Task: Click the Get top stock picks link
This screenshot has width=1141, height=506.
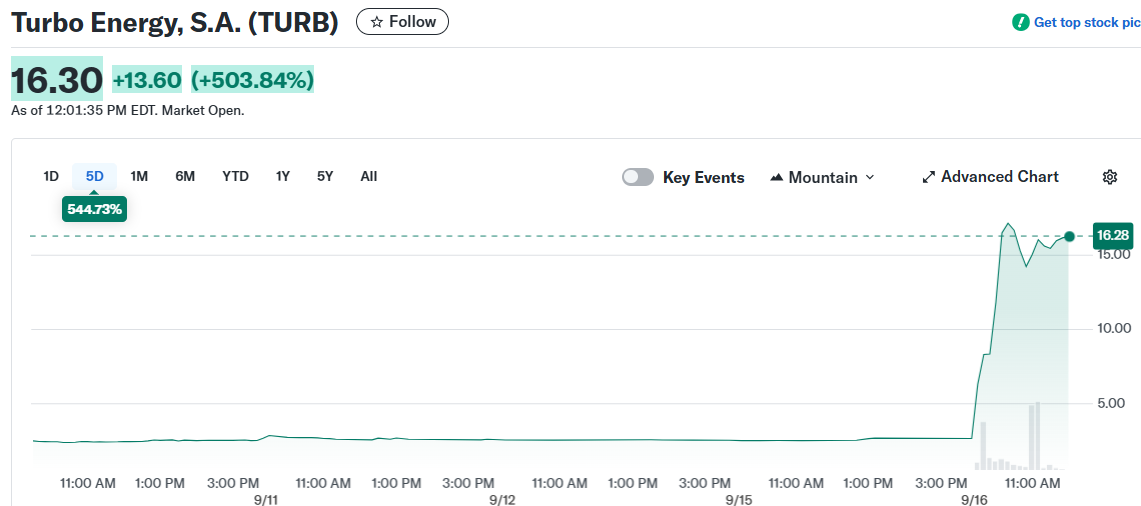Action: tap(1087, 23)
